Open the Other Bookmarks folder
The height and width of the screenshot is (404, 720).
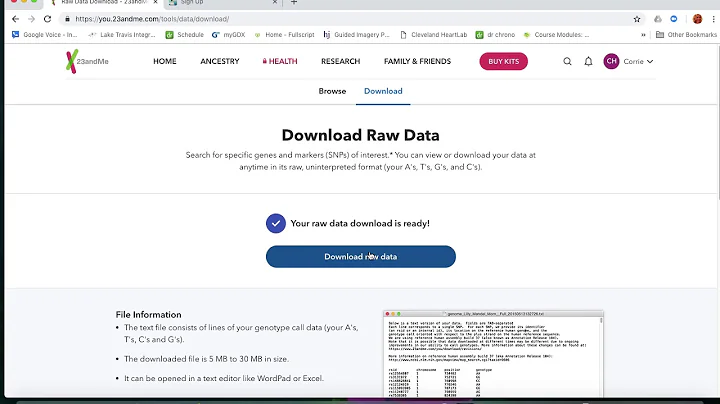[x=686, y=34]
